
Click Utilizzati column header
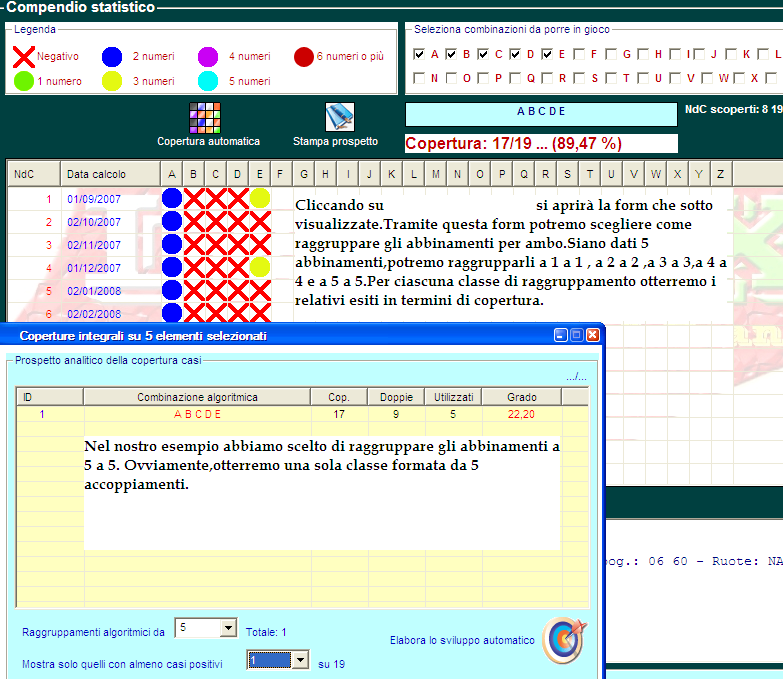[453, 397]
